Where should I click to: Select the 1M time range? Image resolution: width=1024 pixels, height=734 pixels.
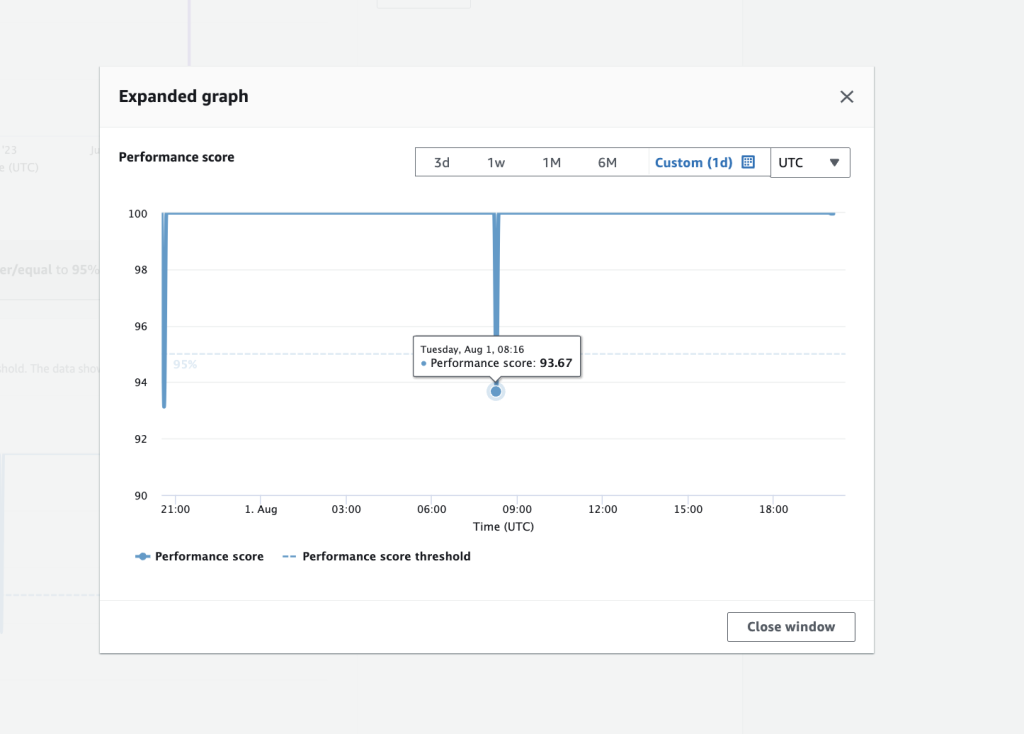[552, 161]
